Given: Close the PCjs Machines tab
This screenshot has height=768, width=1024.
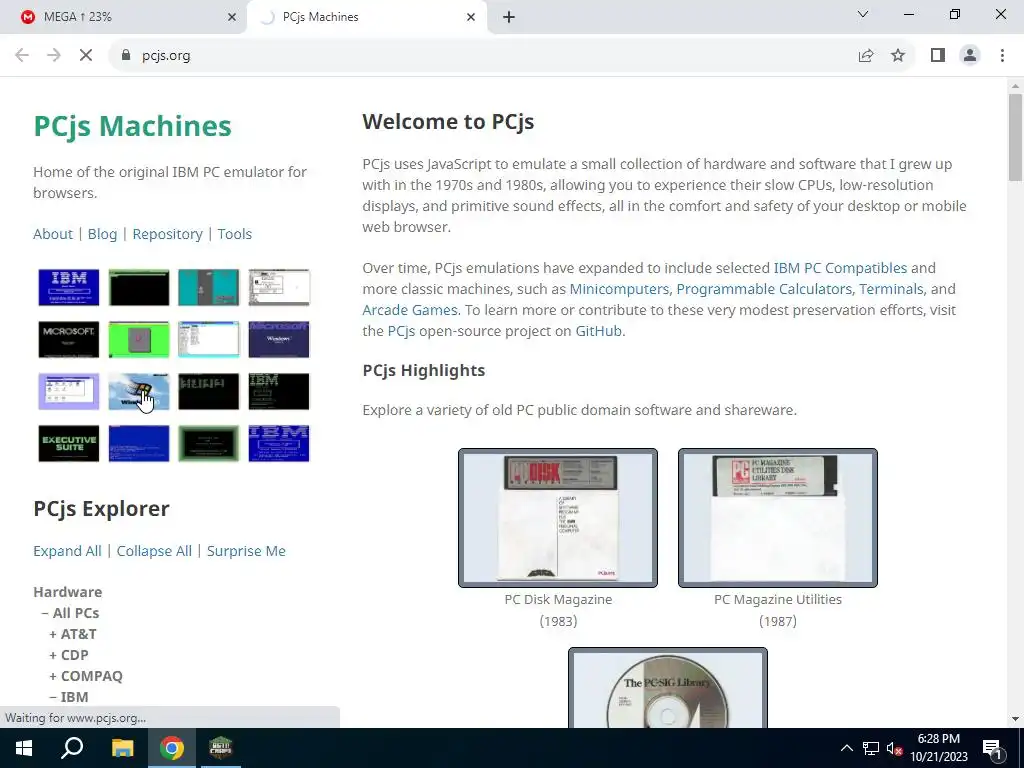Looking at the screenshot, I should point(471,17).
